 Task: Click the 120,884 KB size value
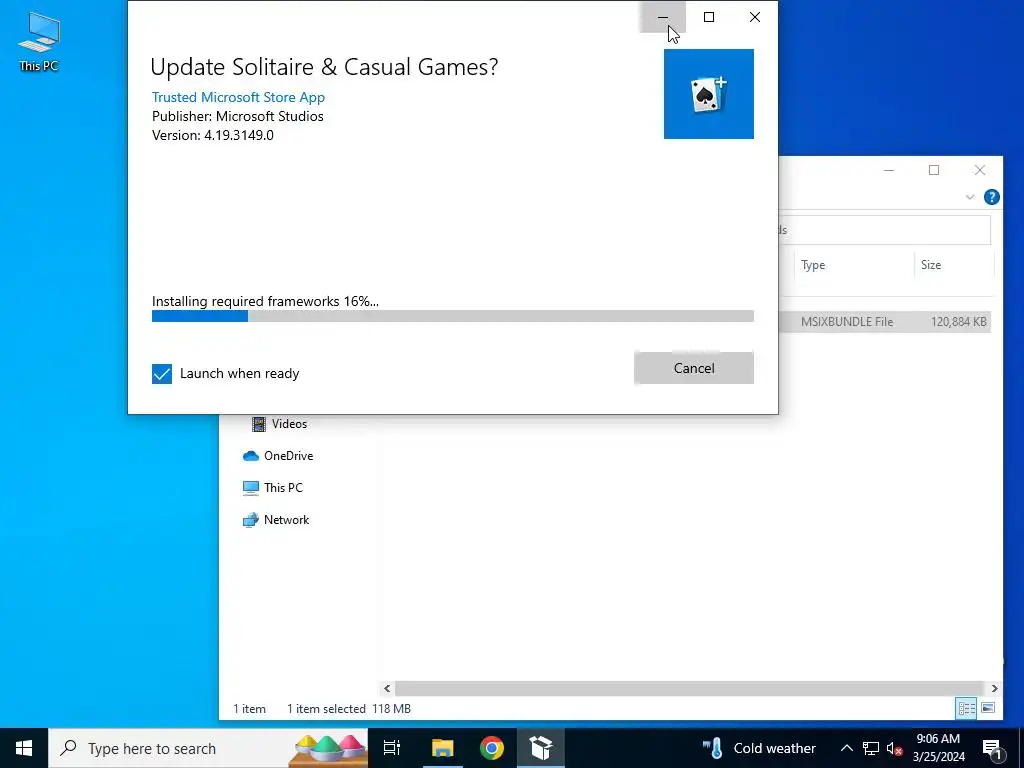[959, 321]
